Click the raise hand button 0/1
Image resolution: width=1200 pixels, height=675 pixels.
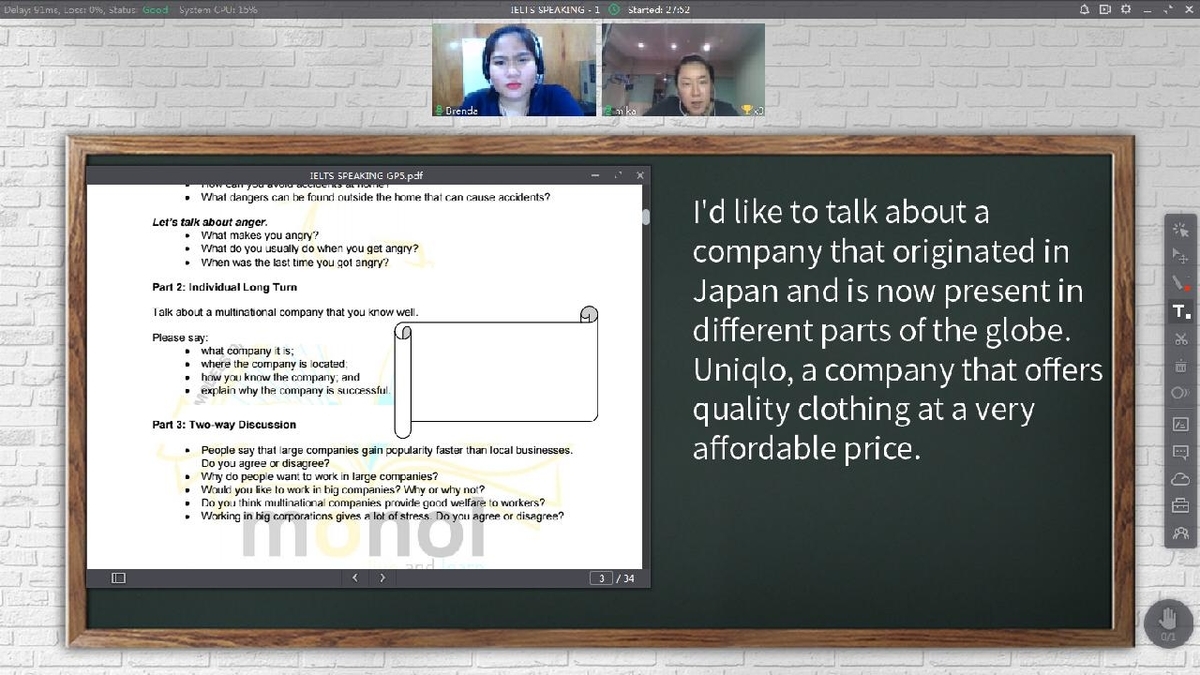1168,622
